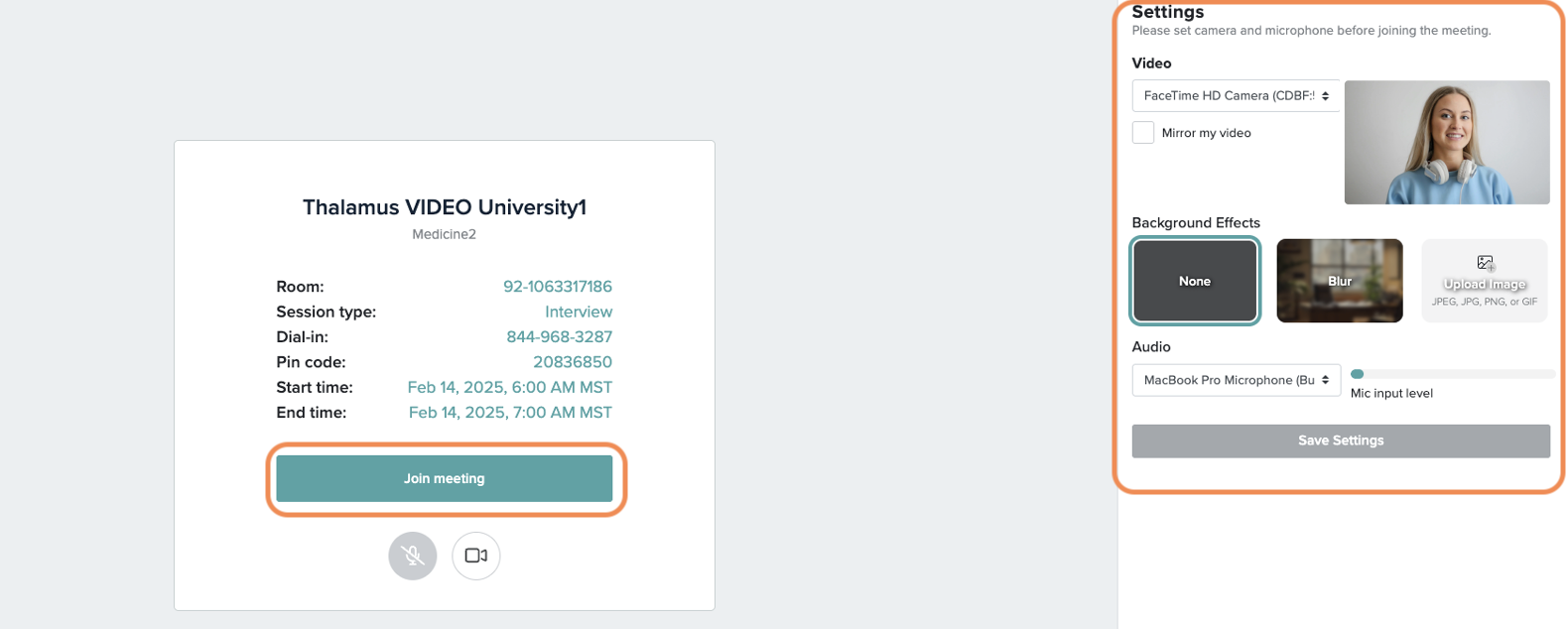
Task: Unmute the microphone icon below Join meeting
Action: 413,556
